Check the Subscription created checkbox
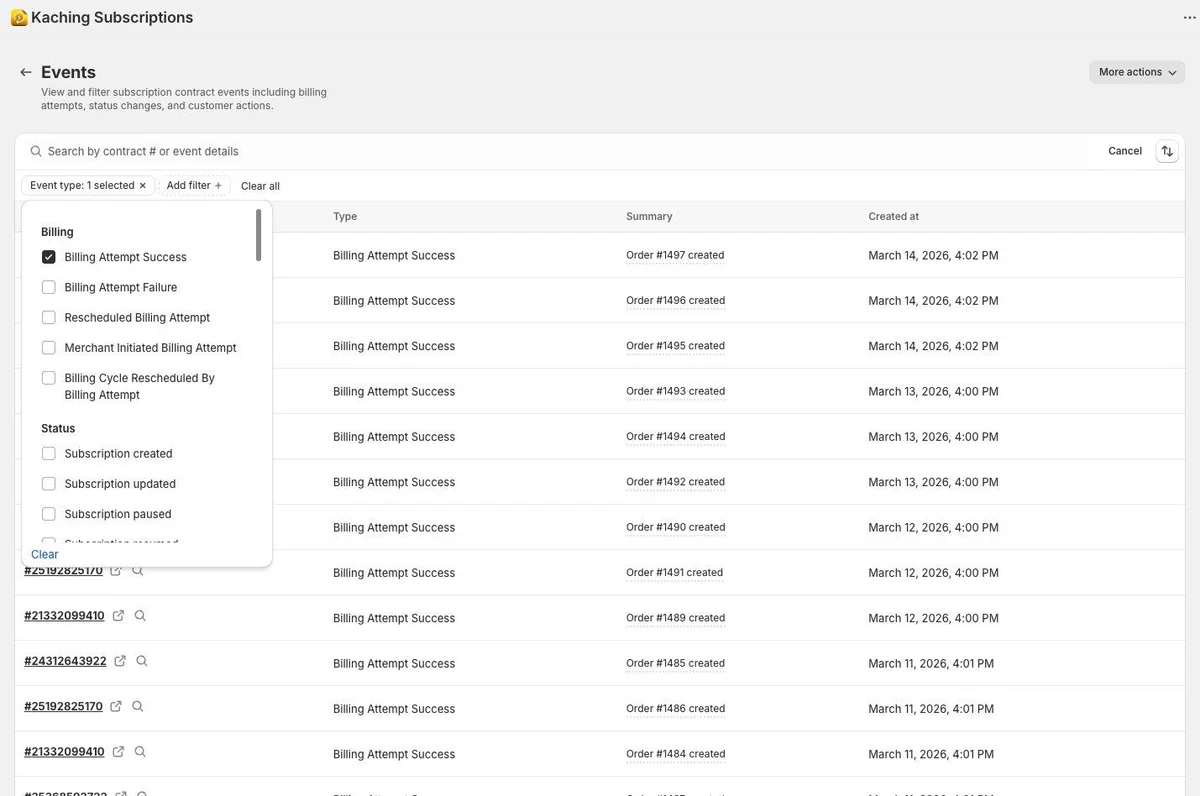Viewport: 1200px width, 796px height. coord(48,453)
